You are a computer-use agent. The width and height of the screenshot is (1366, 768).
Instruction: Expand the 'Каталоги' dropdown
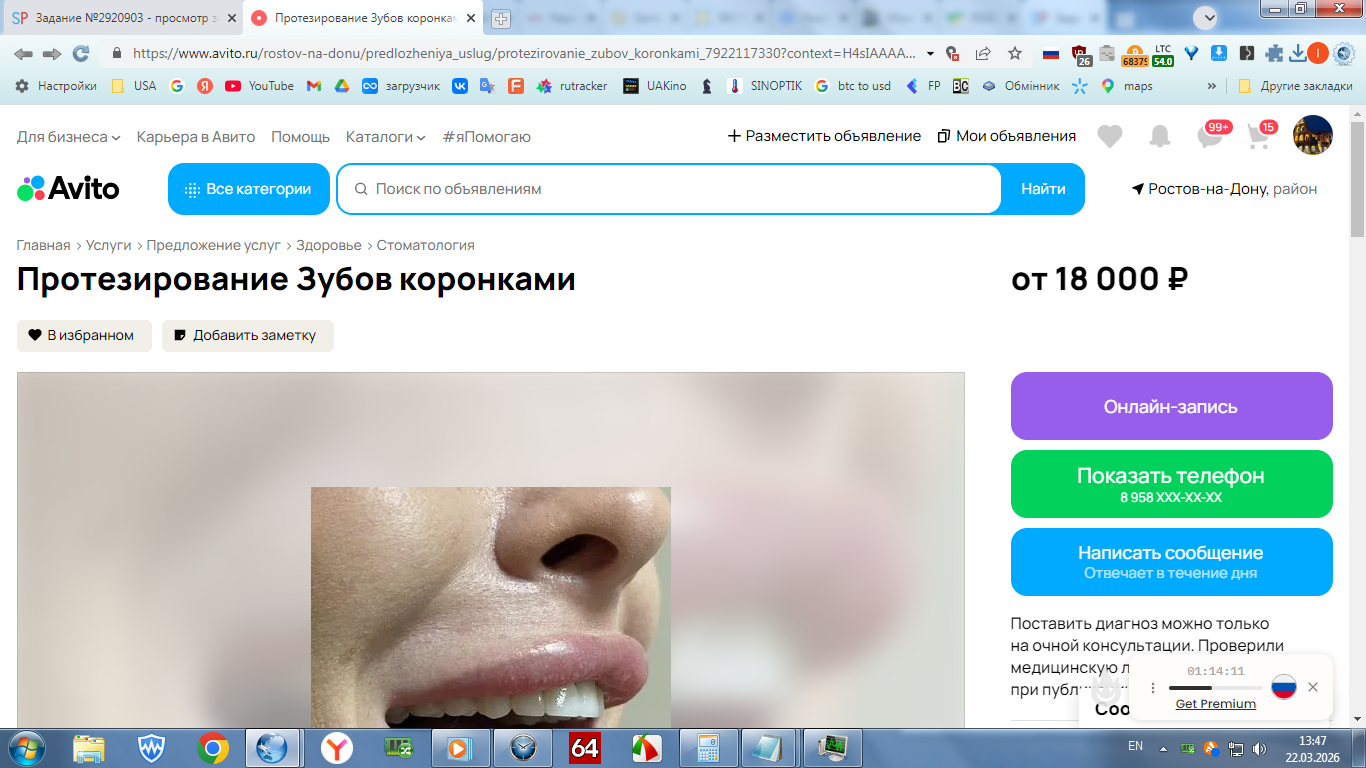point(386,136)
